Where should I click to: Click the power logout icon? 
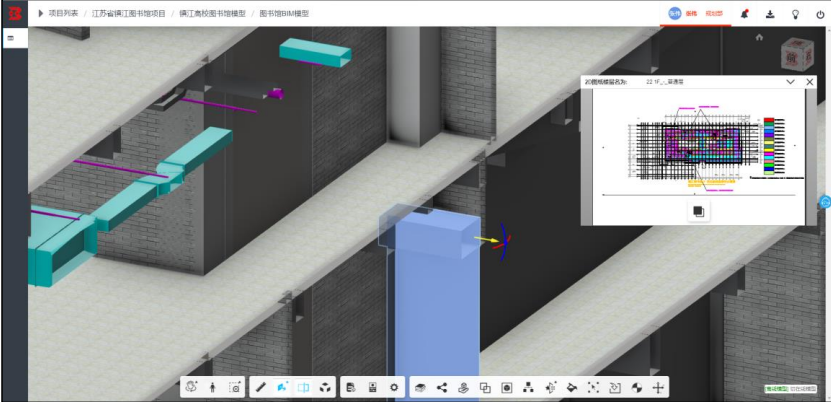(820, 14)
